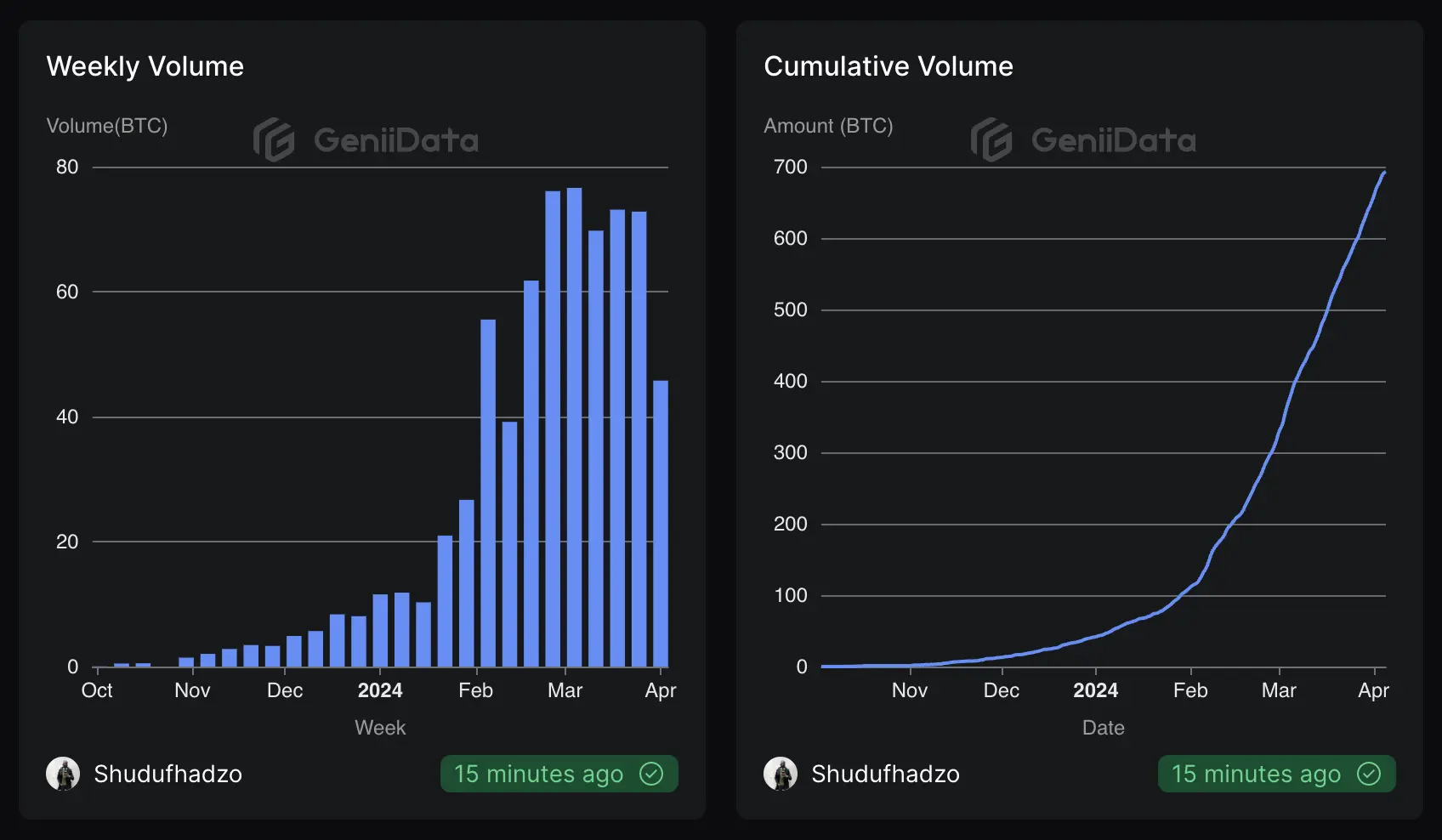Click the 2024 label on Weekly Volume axis
This screenshot has width=1442, height=840.
click(x=380, y=690)
